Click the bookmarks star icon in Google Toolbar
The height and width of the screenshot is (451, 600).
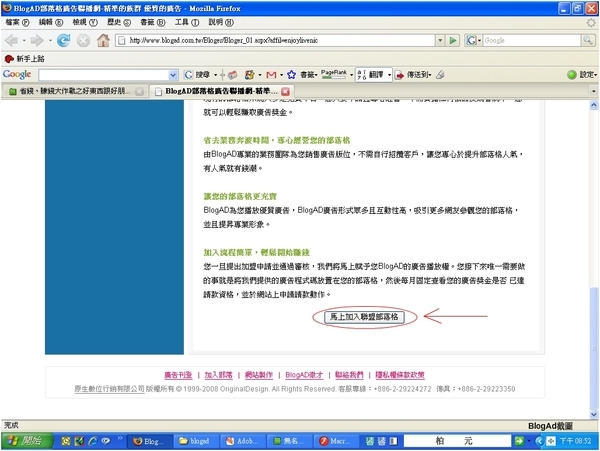click(x=292, y=75)
